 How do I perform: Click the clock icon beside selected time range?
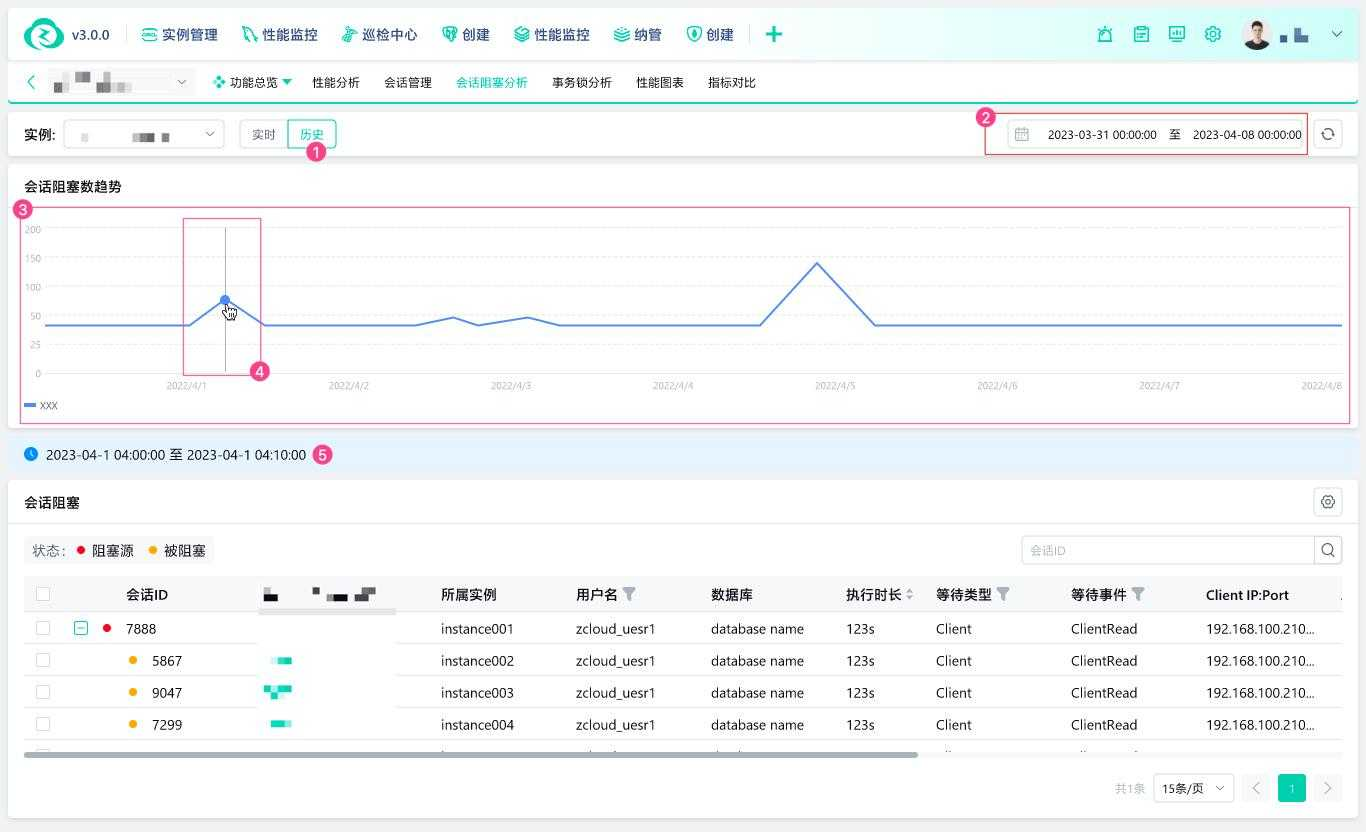pos(31,454)
